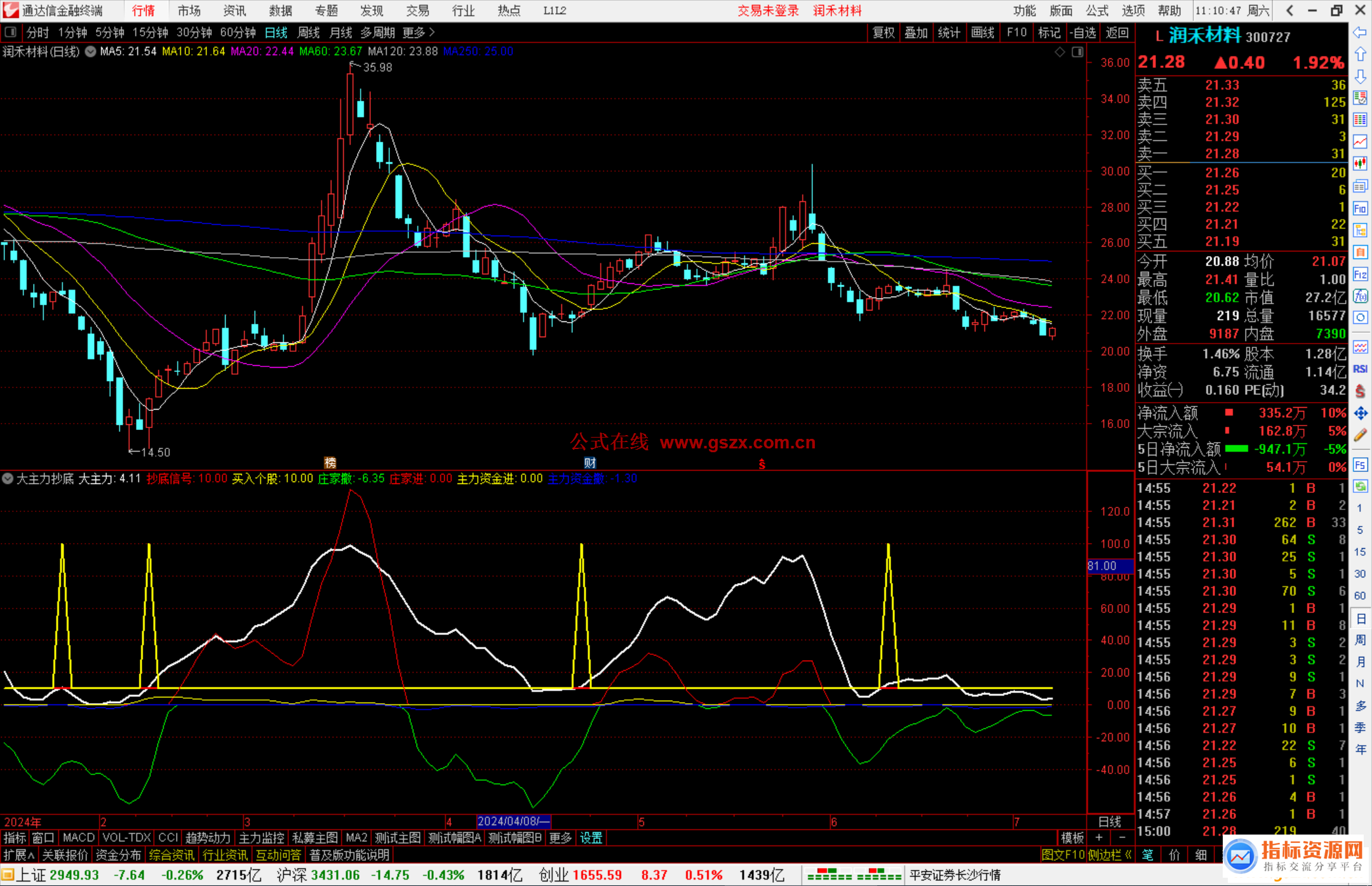Select 60 minute period in sidebar
Screen dimensions: 1372x886
pyautogui.click(x=1360, y=596)
